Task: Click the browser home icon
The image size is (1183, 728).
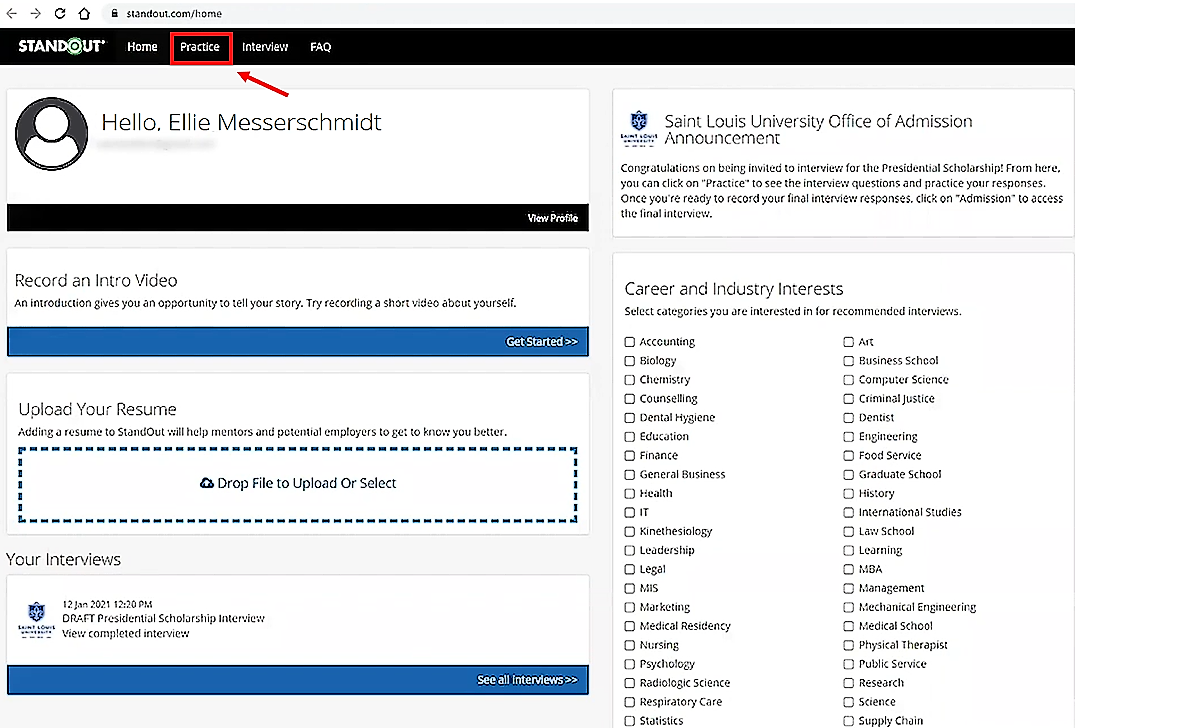Action: click(84, 14)
